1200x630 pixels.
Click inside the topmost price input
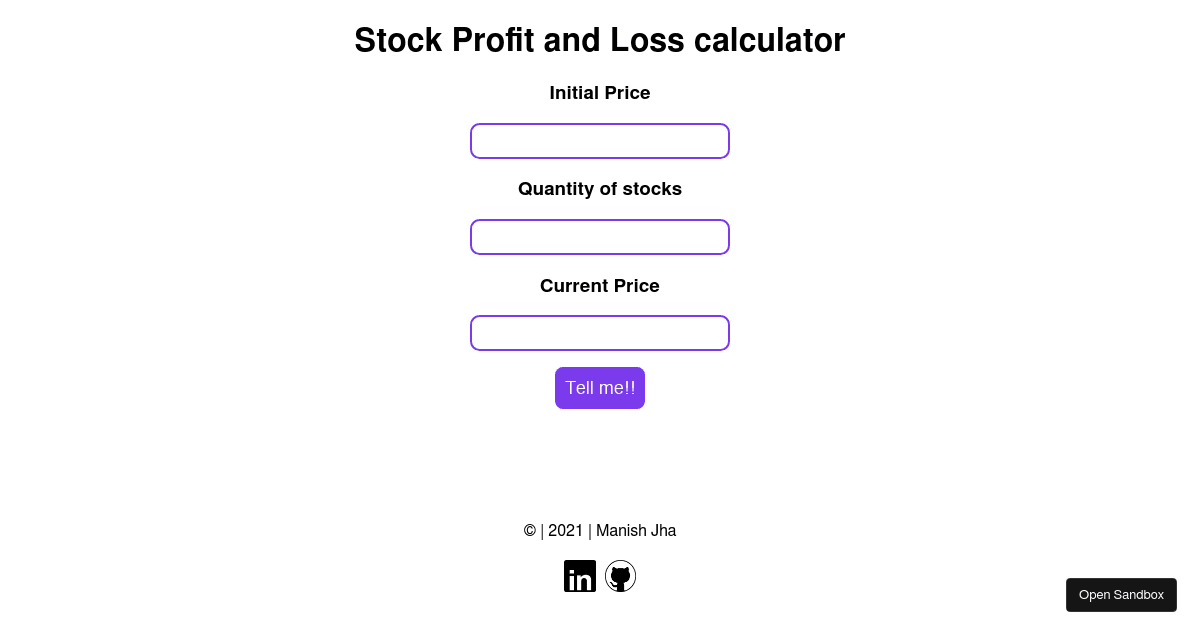tap(600, 141)
